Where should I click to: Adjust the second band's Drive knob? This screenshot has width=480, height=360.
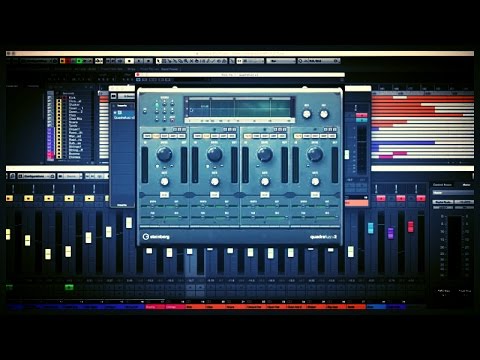pyautogui.click(x=215, y=154)
